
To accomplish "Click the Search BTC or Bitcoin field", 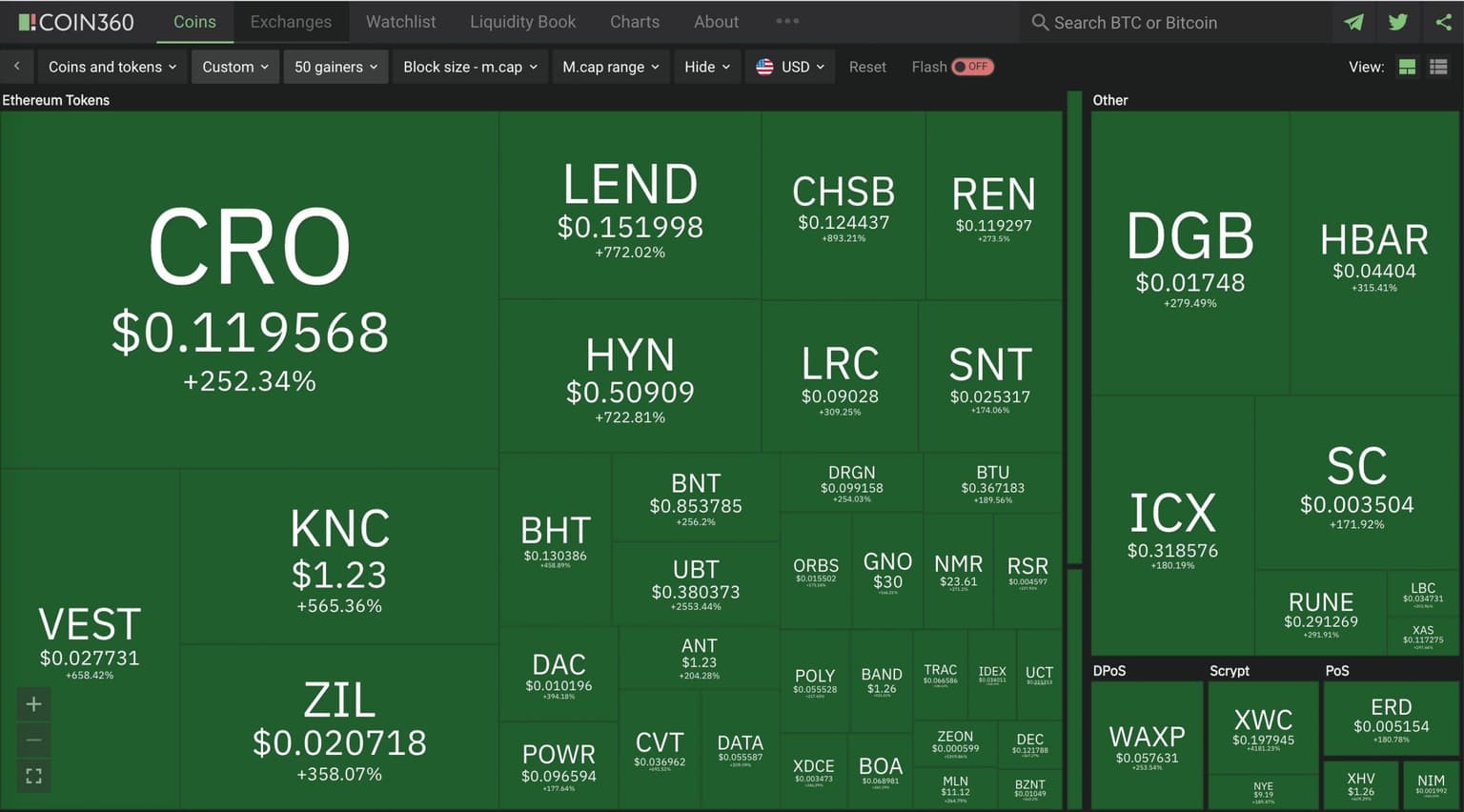I will pyautogui.click(x=1172, y=23).
